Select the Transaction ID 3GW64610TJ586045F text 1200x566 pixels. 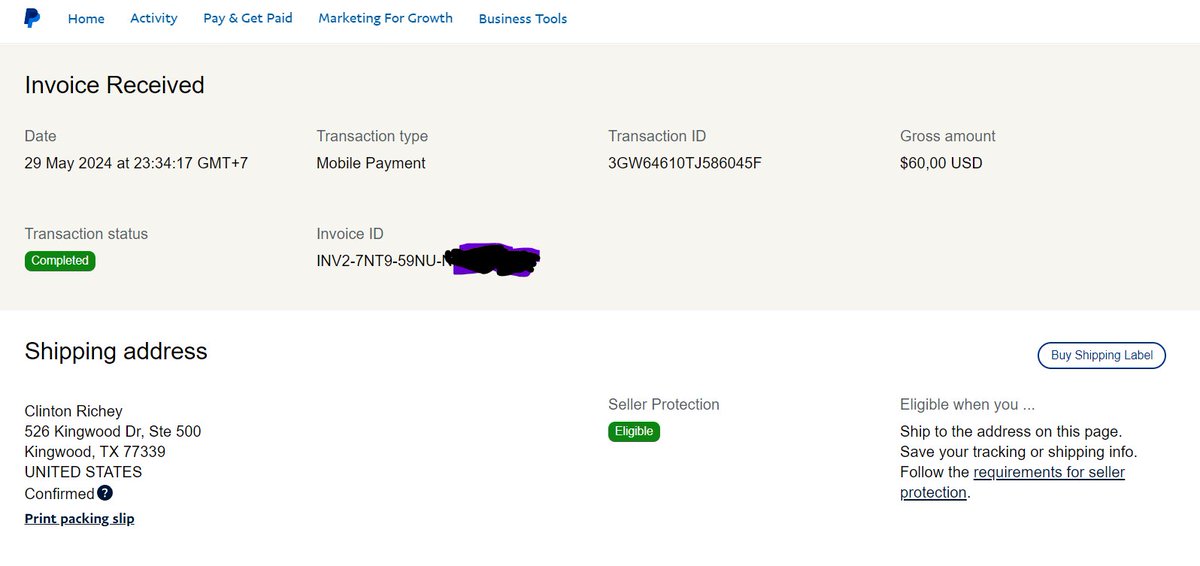click(685, 163)
